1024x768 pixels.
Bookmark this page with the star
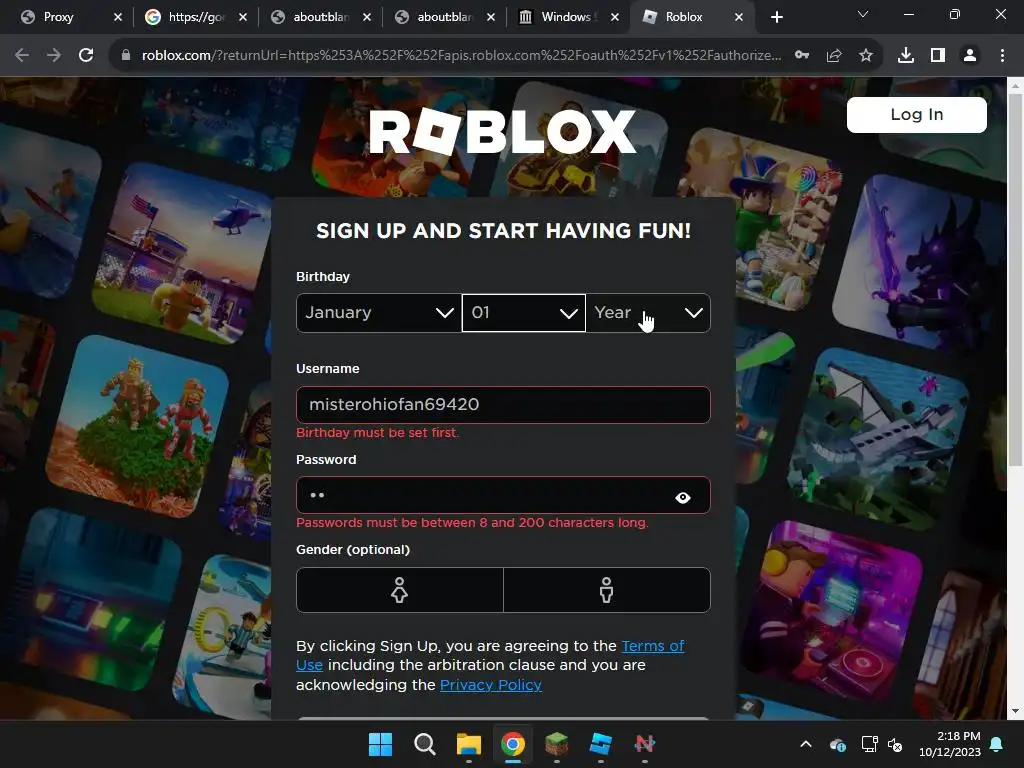coord(866,56)
